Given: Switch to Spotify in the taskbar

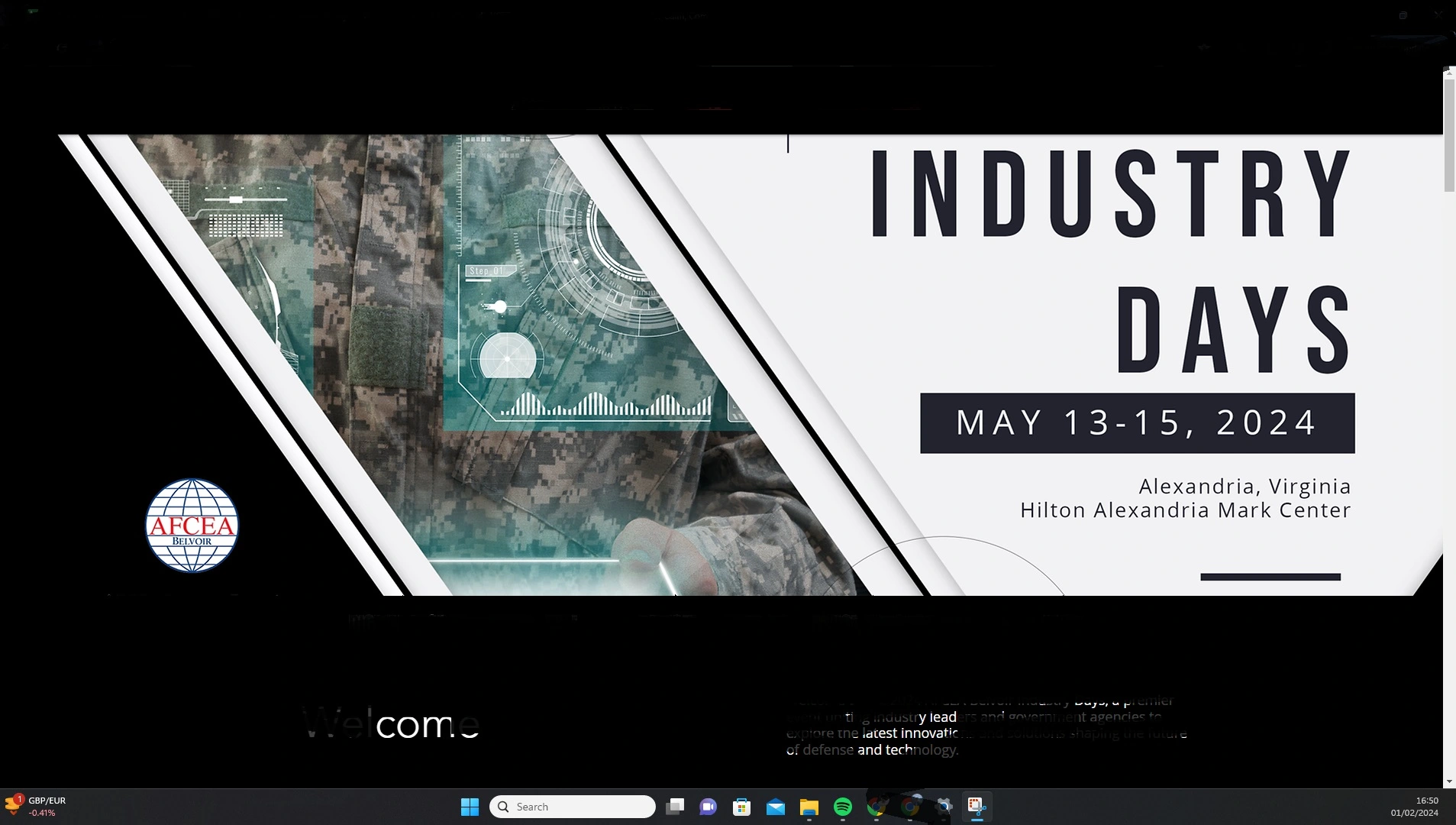Looking at the screenshot, I should [x=843, y=807].
